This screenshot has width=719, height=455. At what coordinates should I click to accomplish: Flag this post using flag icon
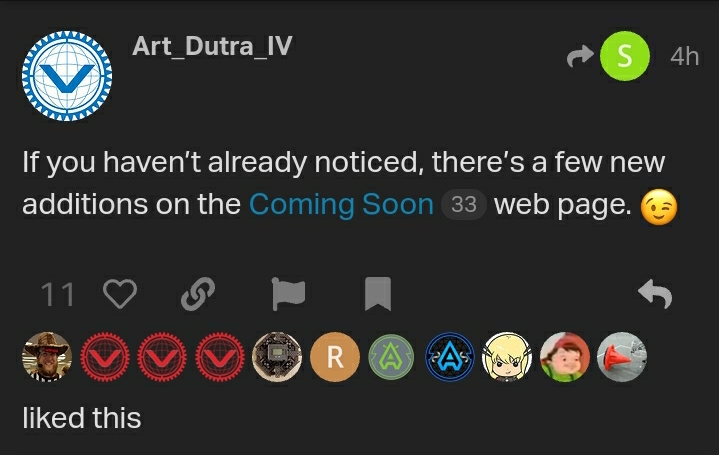(288, 294)
